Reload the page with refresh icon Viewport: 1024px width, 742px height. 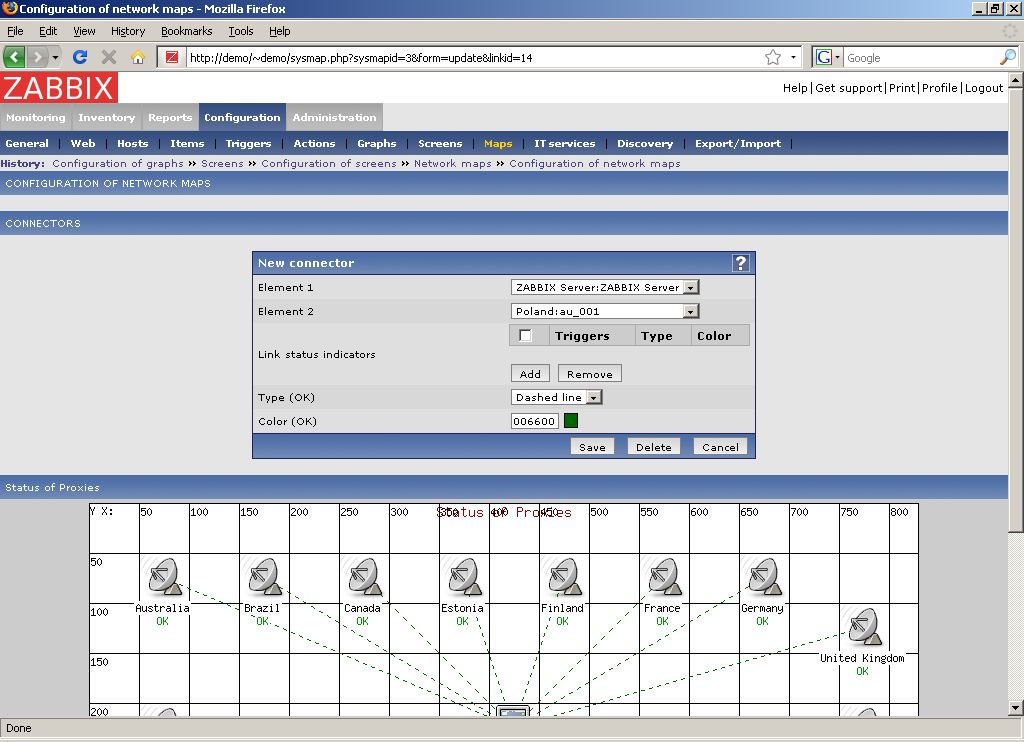pyautogui.click(x=80, y=57)
